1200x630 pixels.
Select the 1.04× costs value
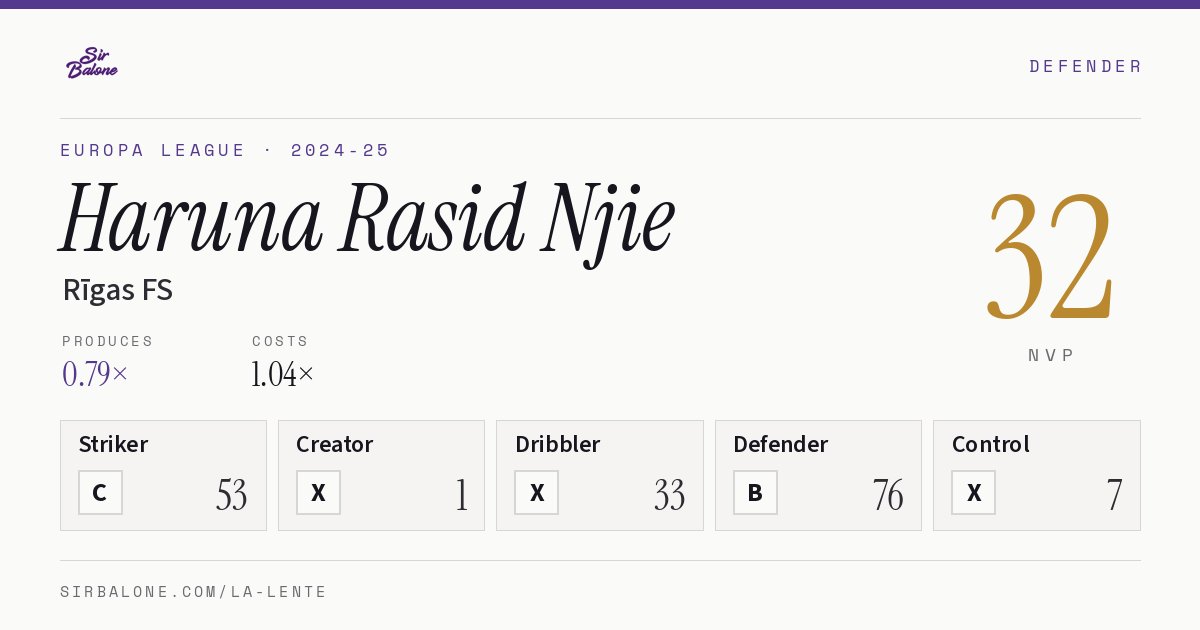pyautogui.click(x=283, y=374)
